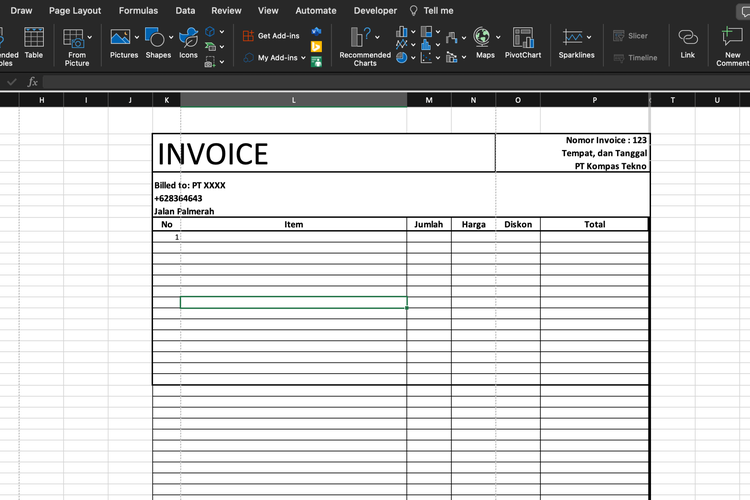Screen dimensions: 750x500
Task: Select the 'Jalan Palmerah' cell
Action: [x=184, y=211]
